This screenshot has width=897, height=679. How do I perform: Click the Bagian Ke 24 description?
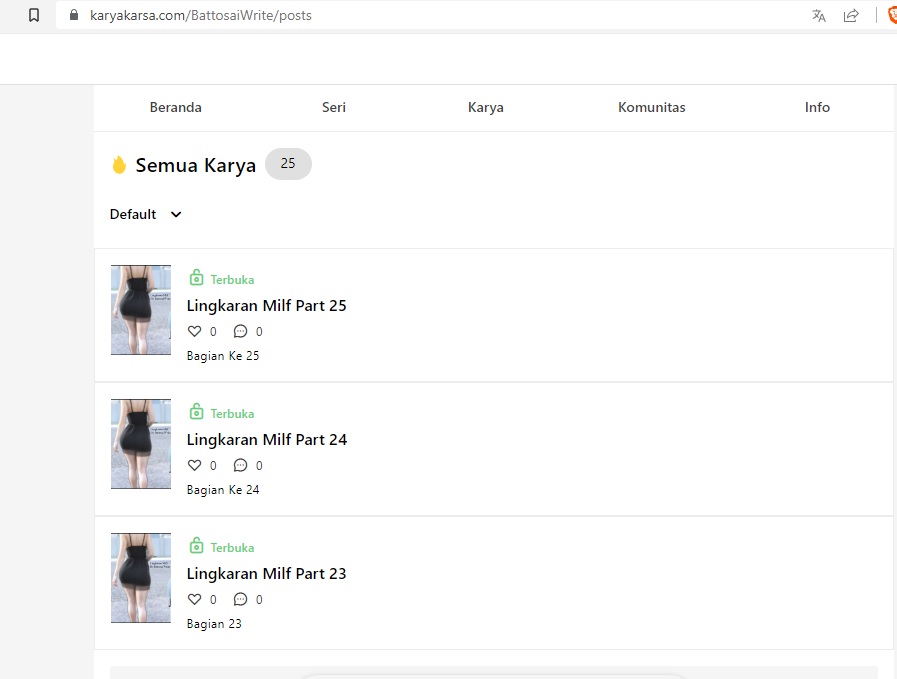tap(223, 490)
